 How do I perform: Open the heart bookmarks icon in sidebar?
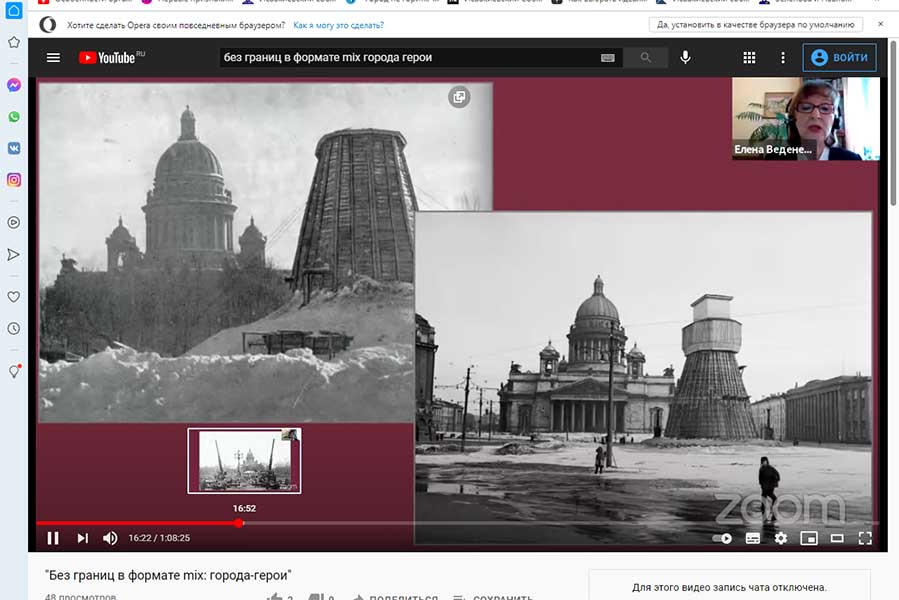(14, 297)
